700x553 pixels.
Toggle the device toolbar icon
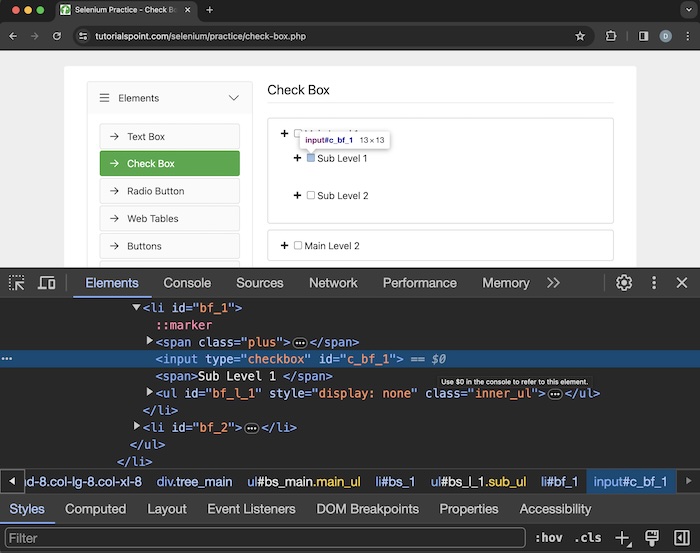pos(46,283)
